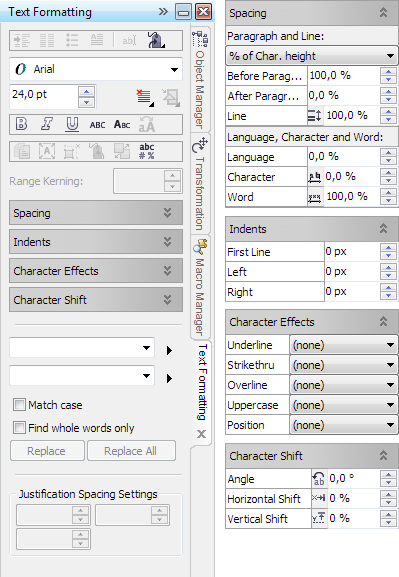Switch to the Macro Manager tab
The image size is (399, 577).
tap(200, 287)
